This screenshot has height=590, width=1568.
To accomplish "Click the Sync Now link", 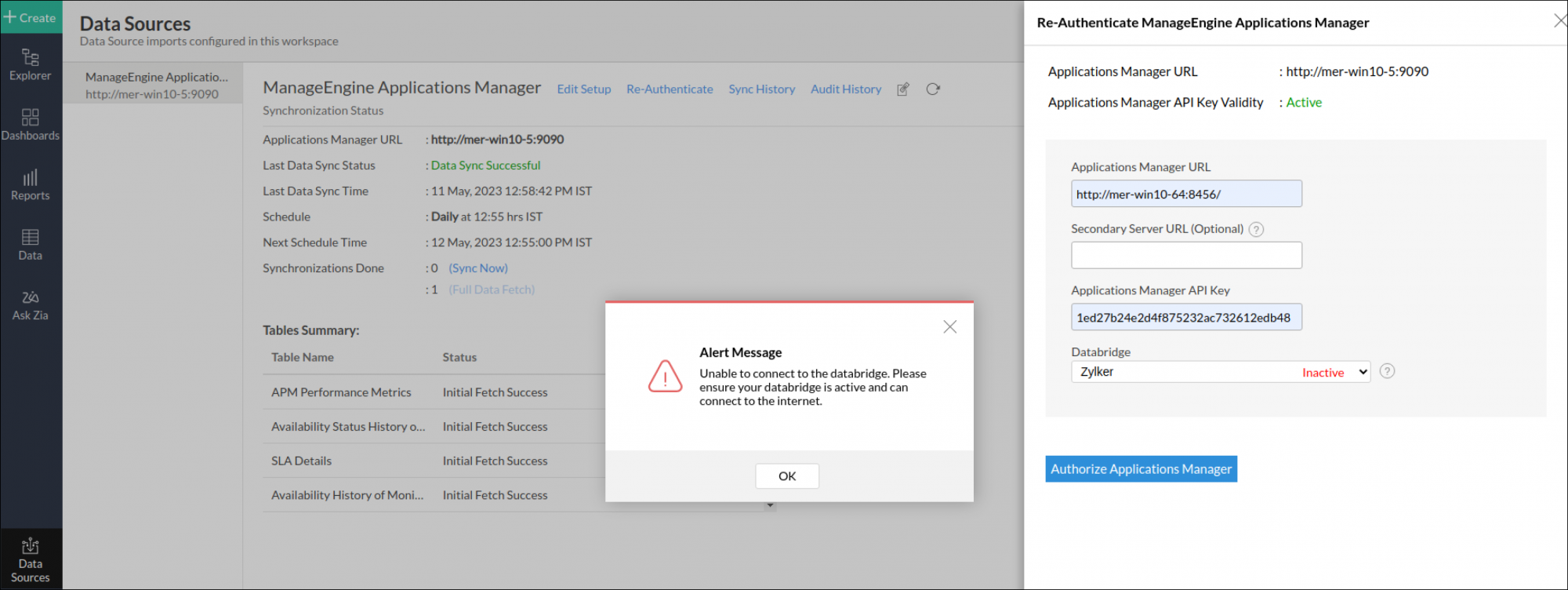I will point(478,268).
